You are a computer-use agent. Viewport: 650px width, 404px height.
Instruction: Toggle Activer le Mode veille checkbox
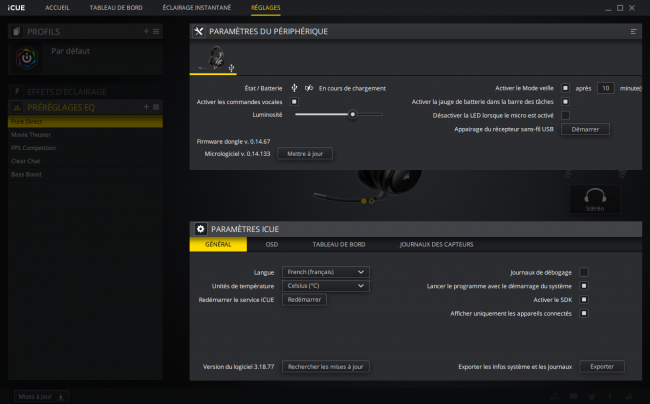click(565, 88)
